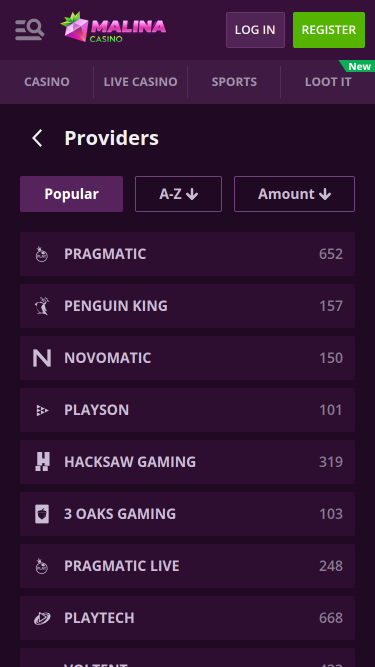Screen dimensions: 375x667
Task: Click the Log In button
Action: 255,30
